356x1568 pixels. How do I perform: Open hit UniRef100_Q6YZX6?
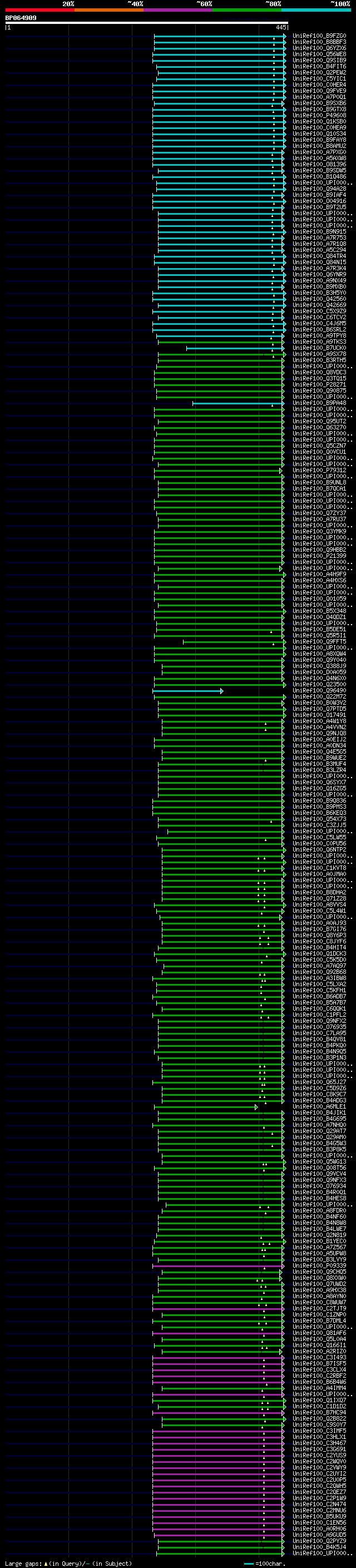[x=319, y=48]
